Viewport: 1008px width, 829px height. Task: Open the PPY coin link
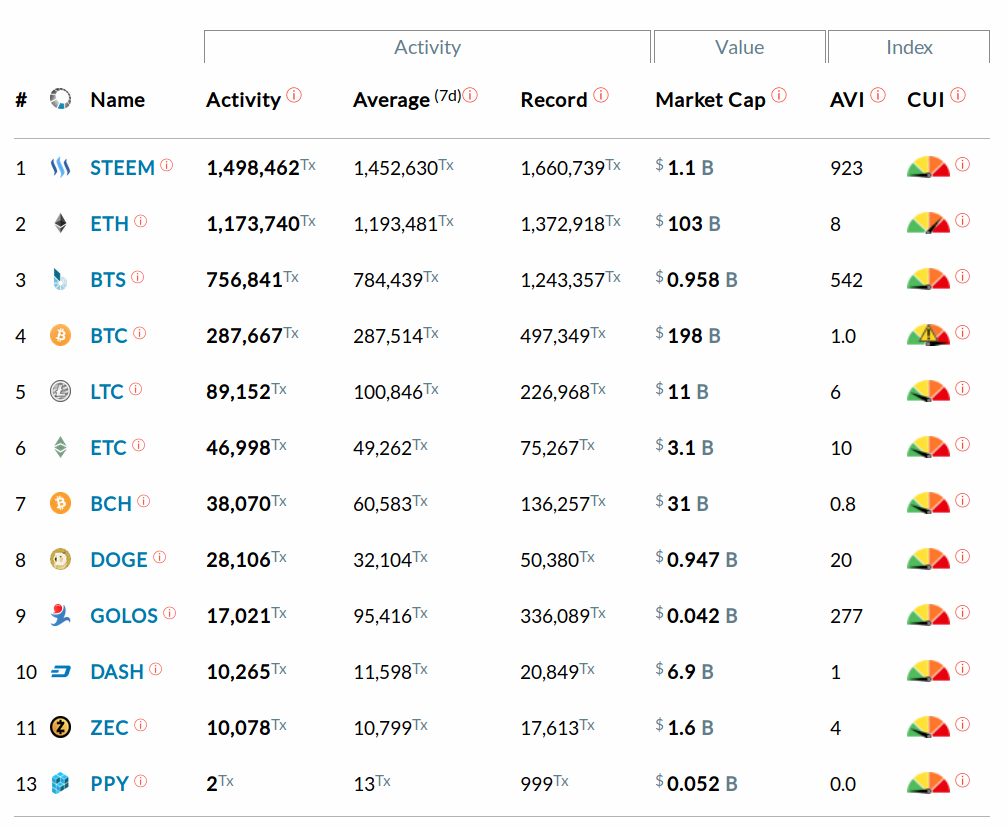(x=109, y=783)
